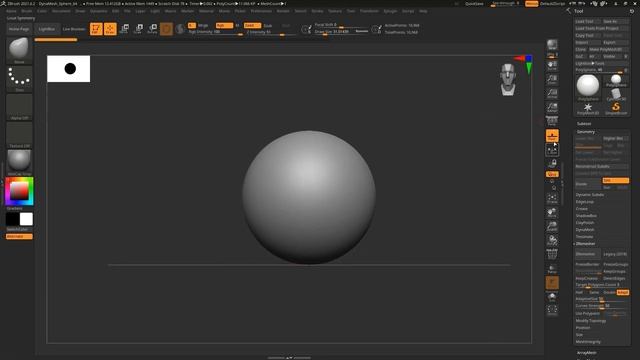Click the LightBox button
The image size is (640, 360).
pos(47,29)
